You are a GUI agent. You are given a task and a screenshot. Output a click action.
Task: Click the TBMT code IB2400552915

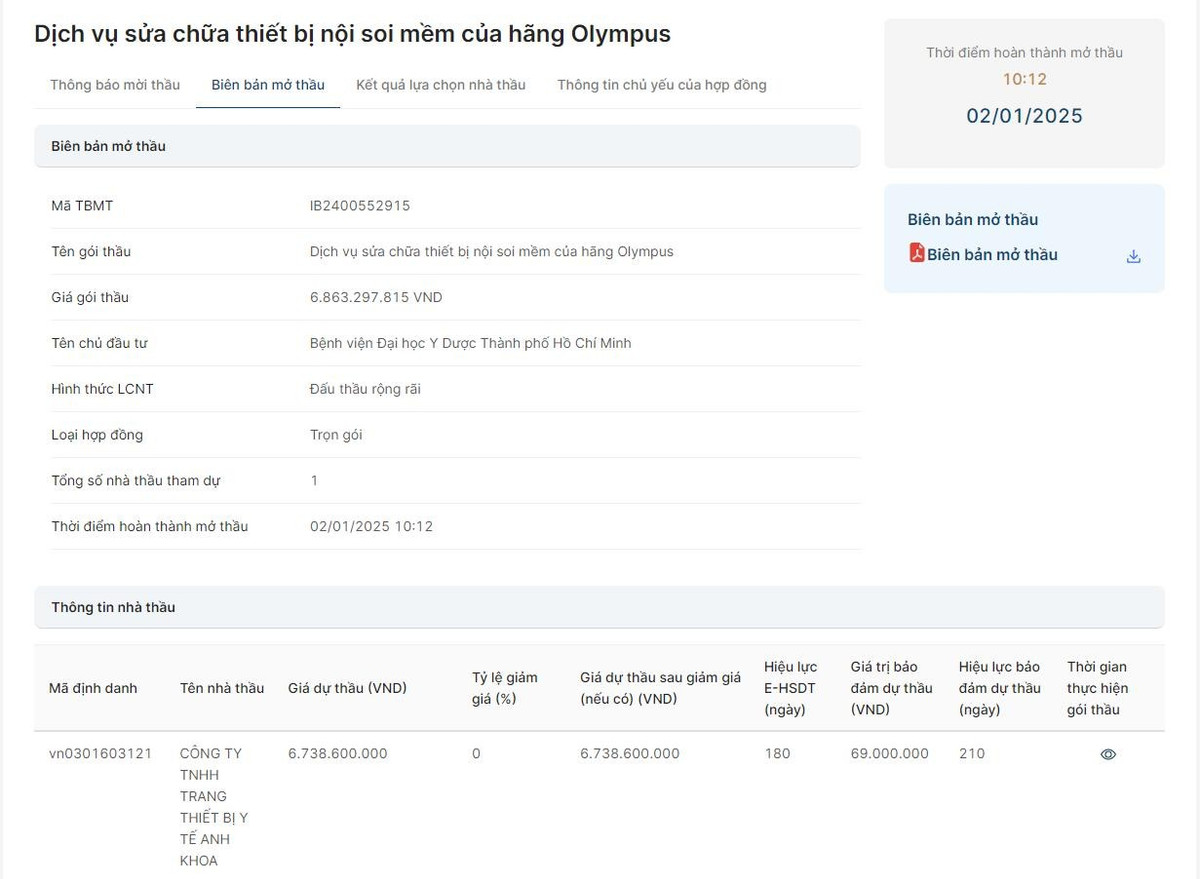point(359,206)
